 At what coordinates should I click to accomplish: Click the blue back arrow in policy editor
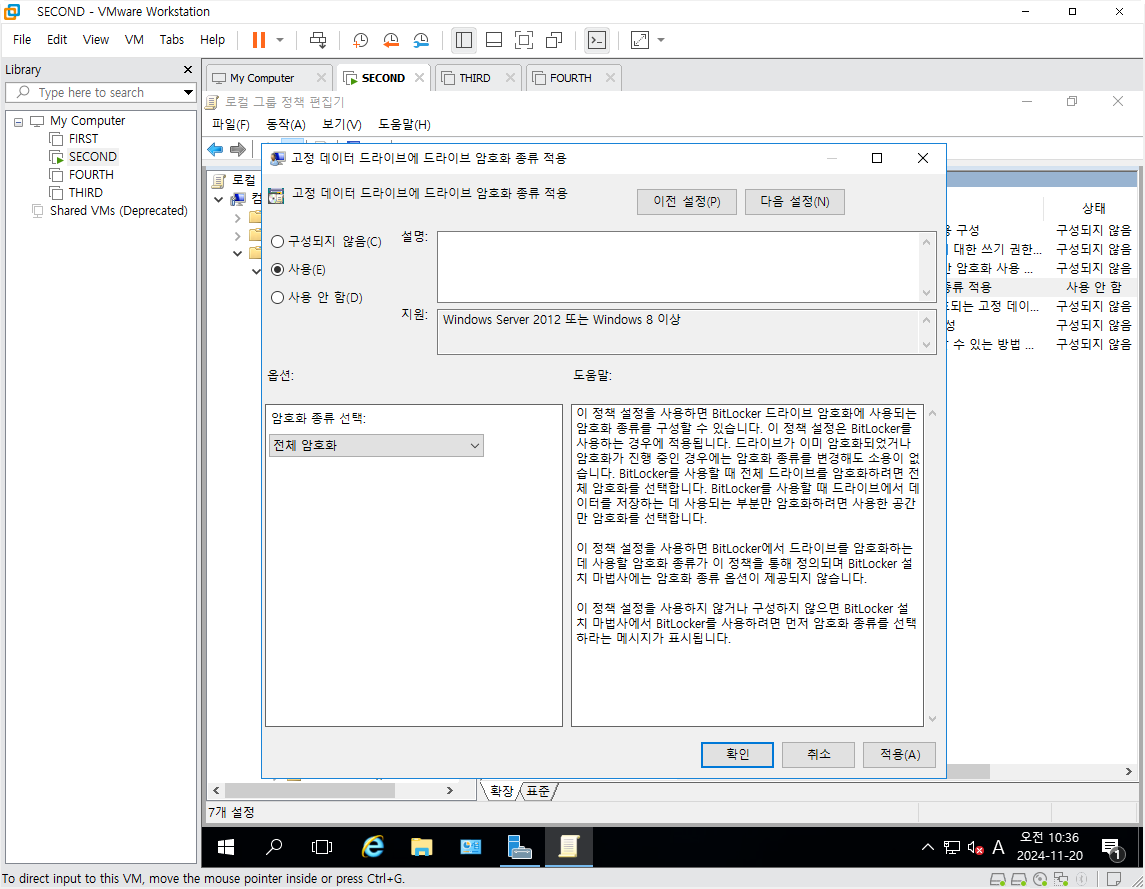[x=215, y=150]
